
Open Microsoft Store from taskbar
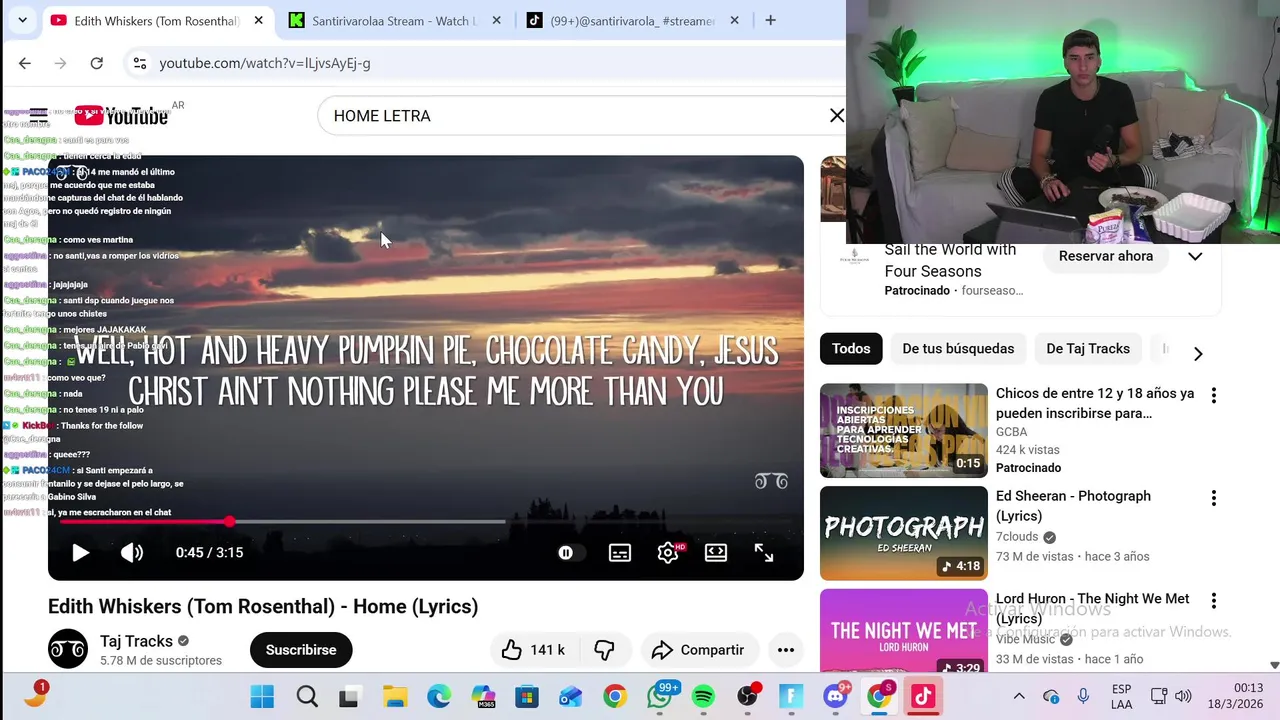coord(527,697)
